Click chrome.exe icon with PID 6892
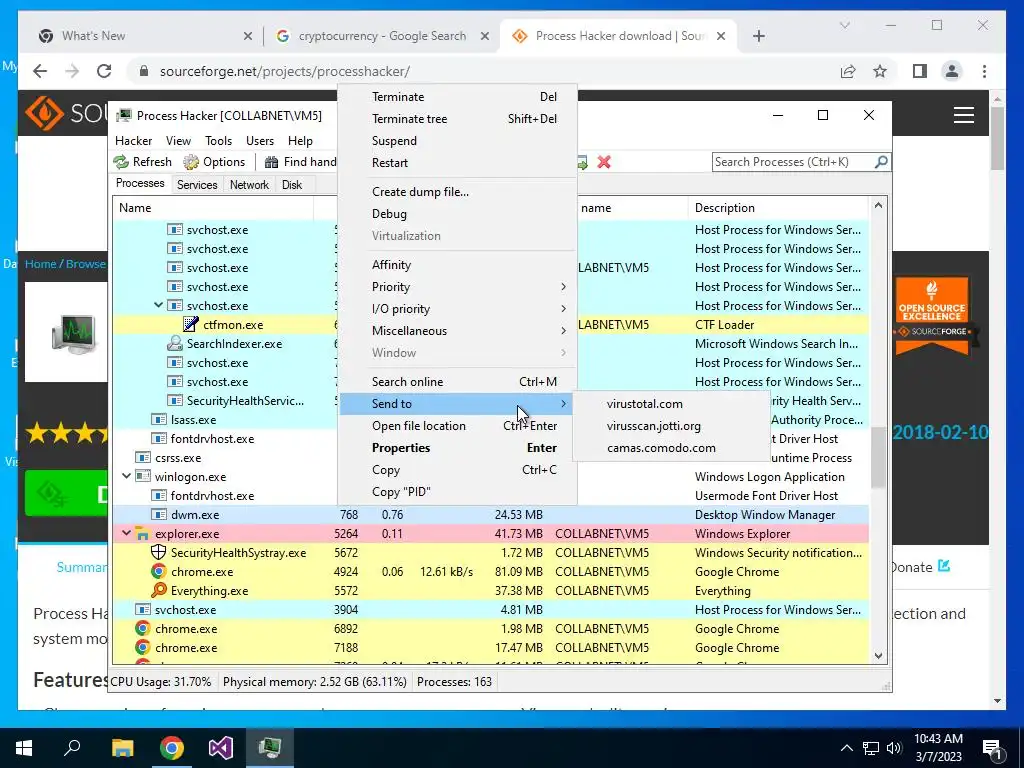 [142, 628]
